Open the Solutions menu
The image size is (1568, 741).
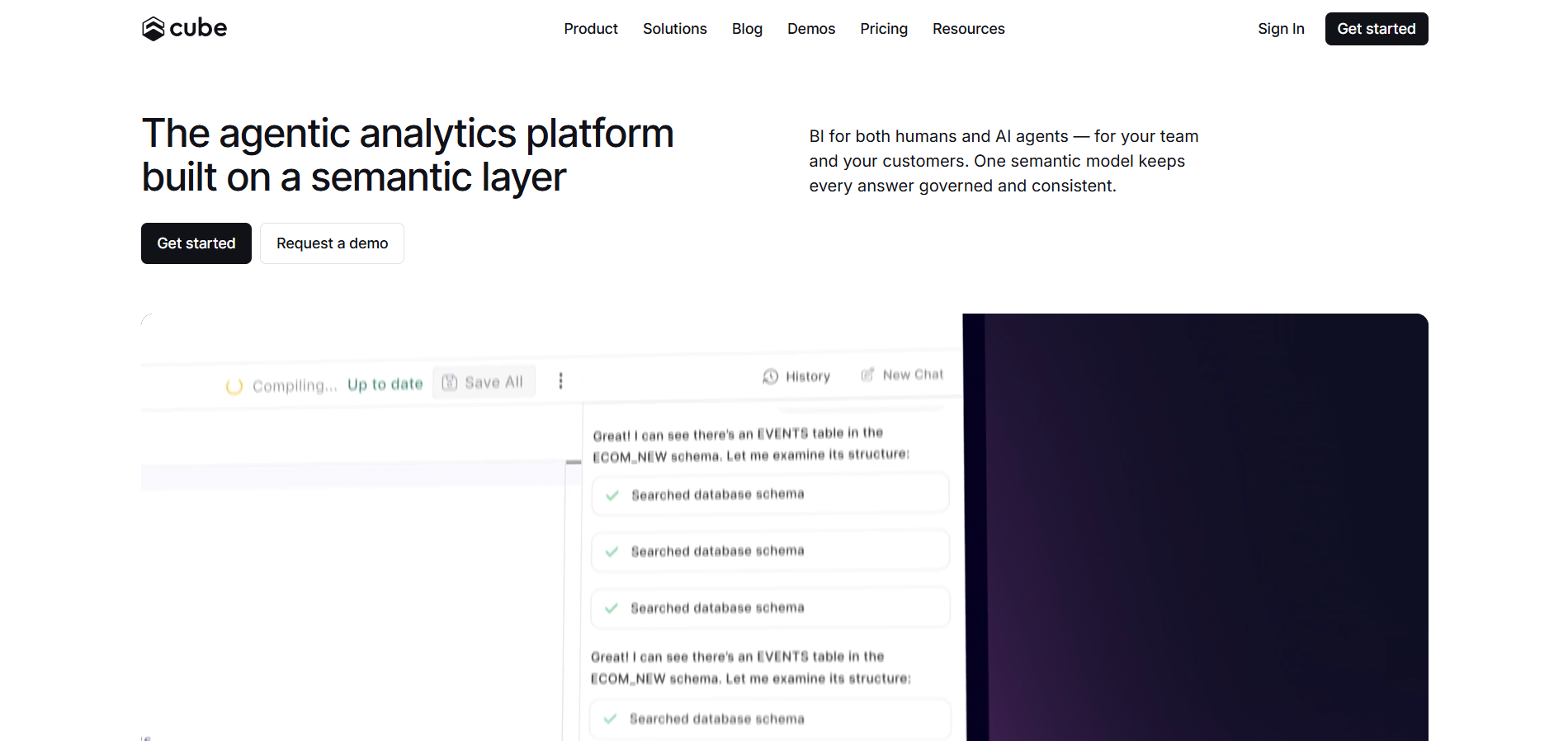pos(675,29)
